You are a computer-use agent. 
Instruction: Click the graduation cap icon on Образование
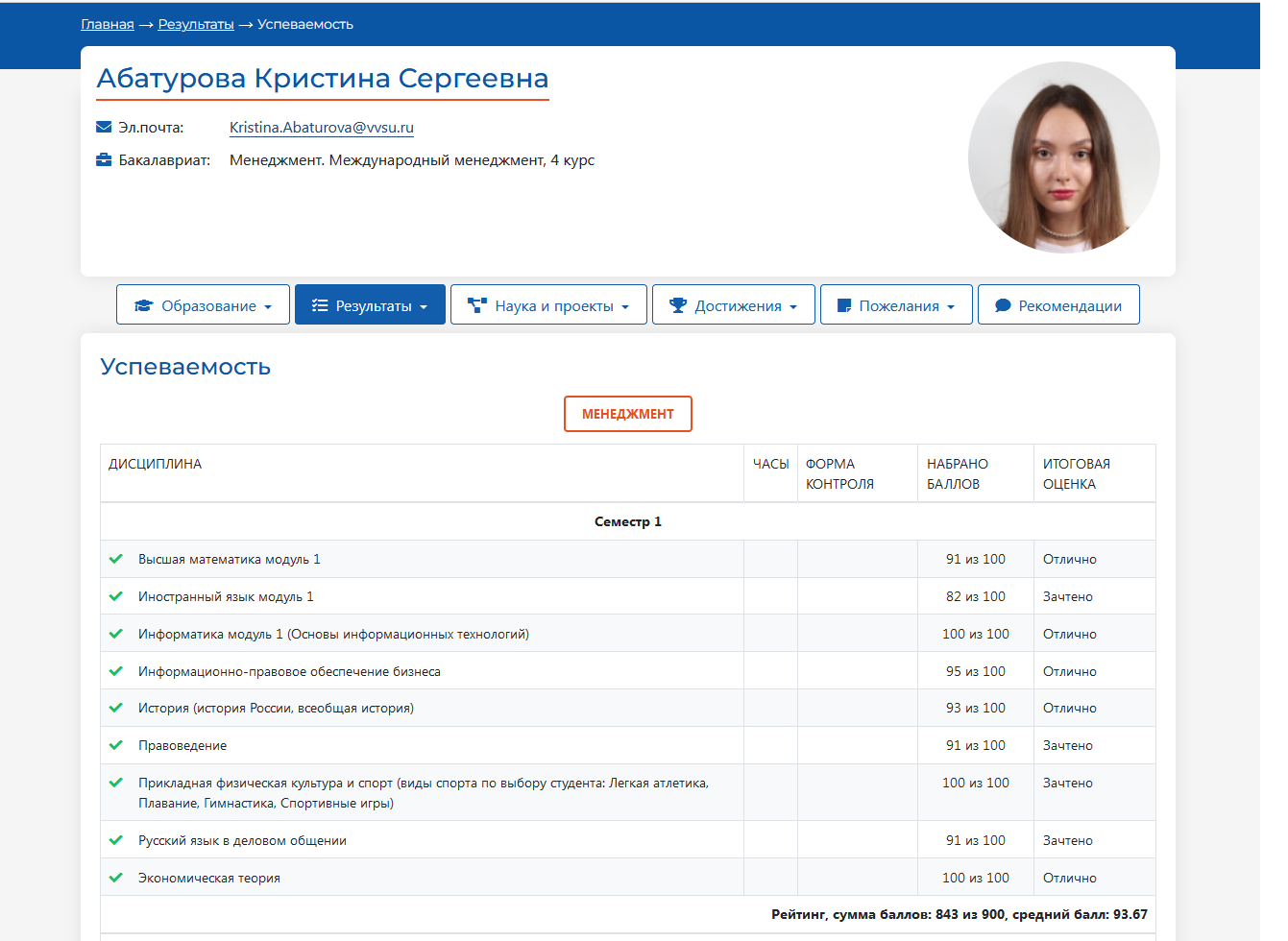tap(144, 305)
